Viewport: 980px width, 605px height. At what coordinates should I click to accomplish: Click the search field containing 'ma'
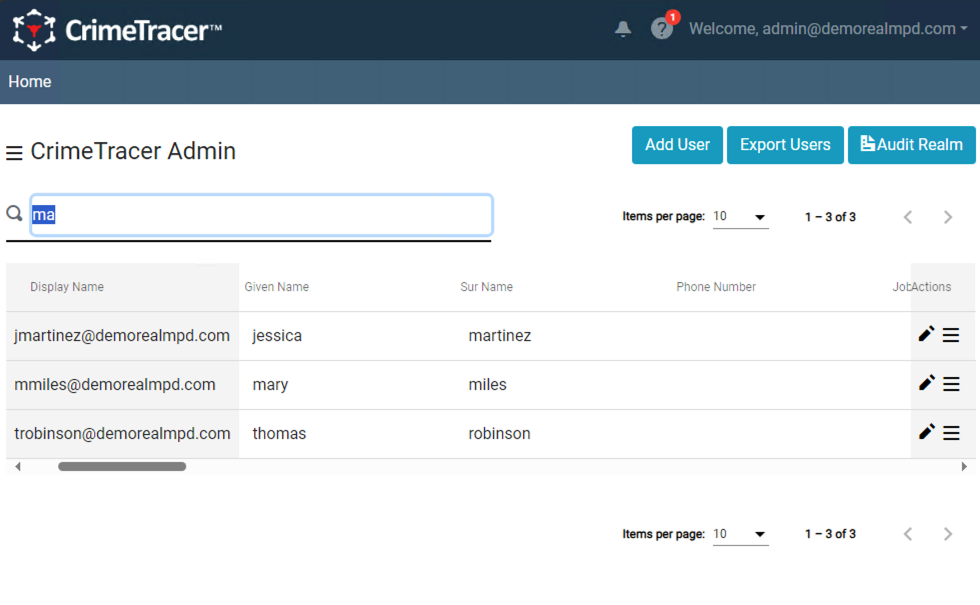click(x=261, y=215)
